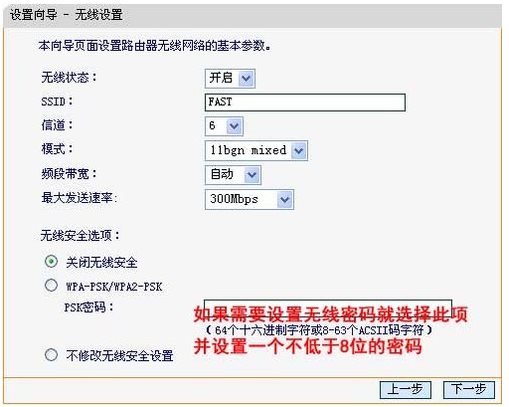
Task: Choose the 不修改无线安全设置 radio button
Action: [x=51, y=355]
